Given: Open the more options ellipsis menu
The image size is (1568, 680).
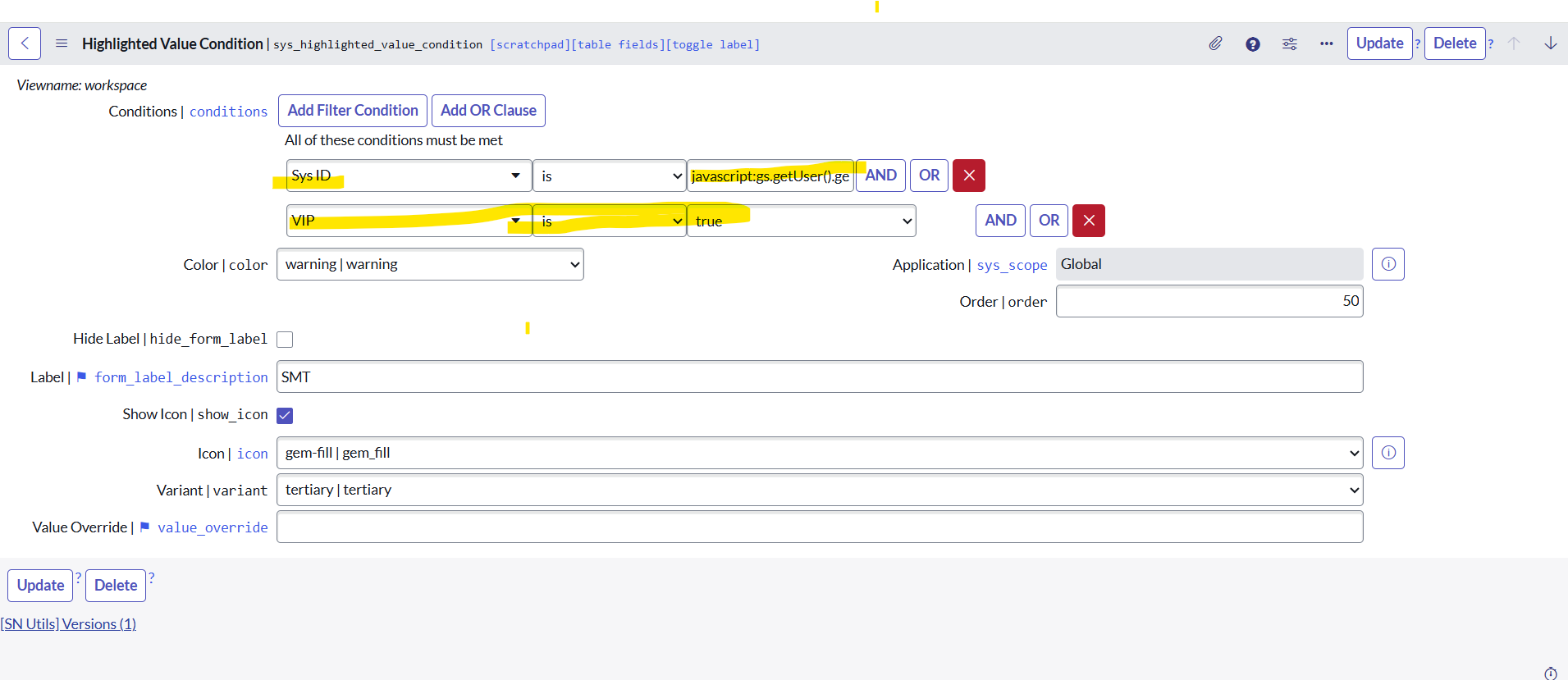Looking at the screenshot, I should coord(1326,43).
